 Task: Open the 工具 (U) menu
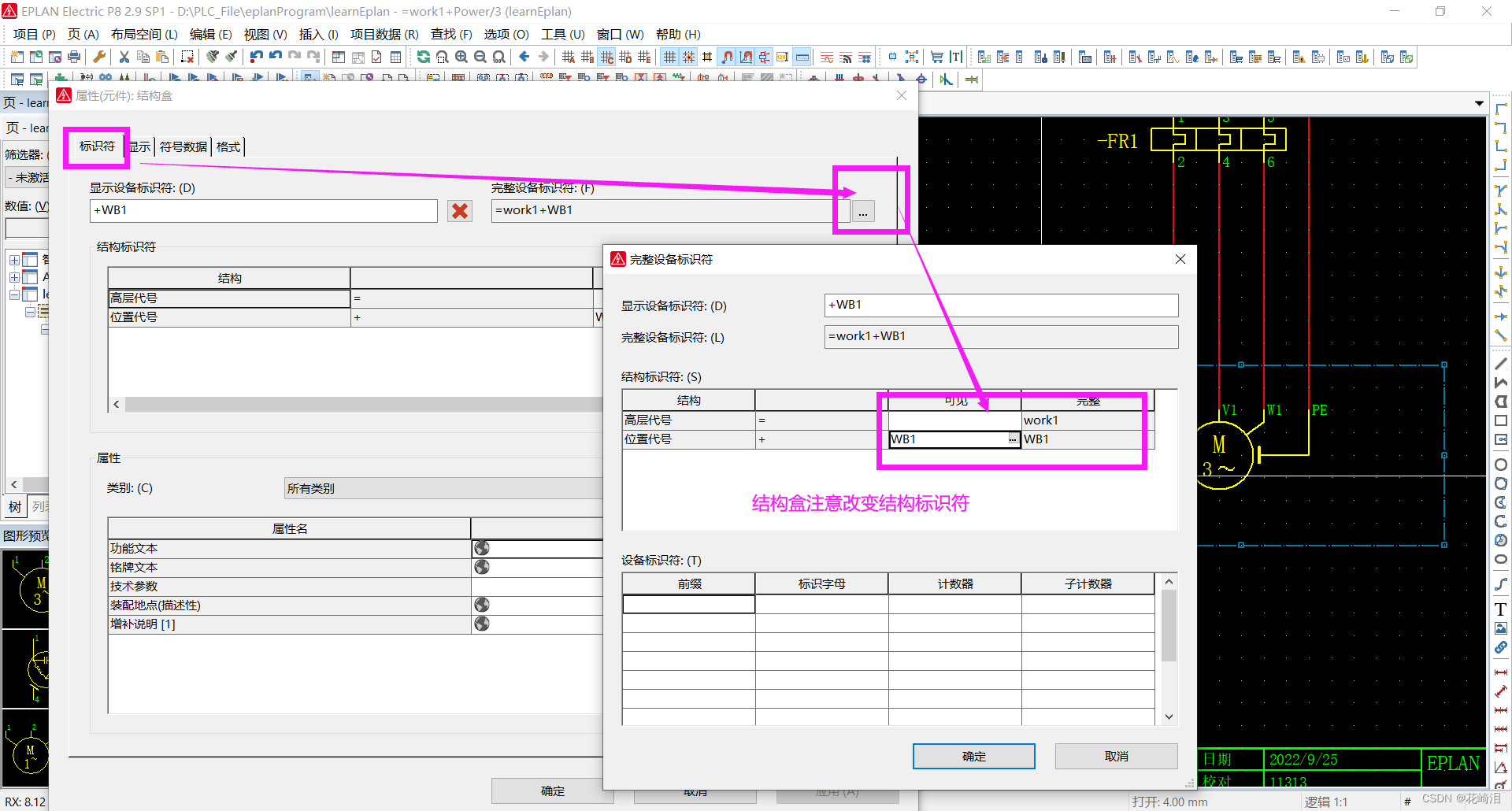click(562, 34)
